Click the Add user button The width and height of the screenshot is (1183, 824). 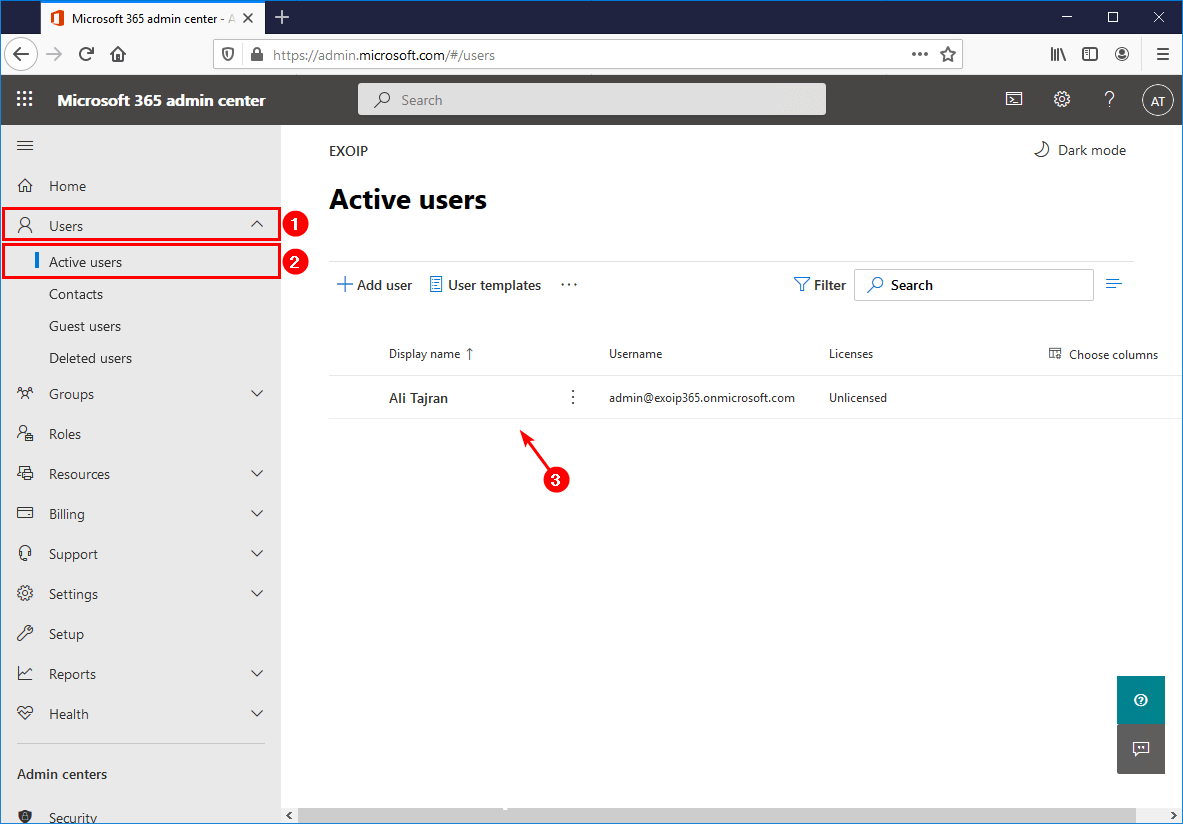[x=374, y=285]
